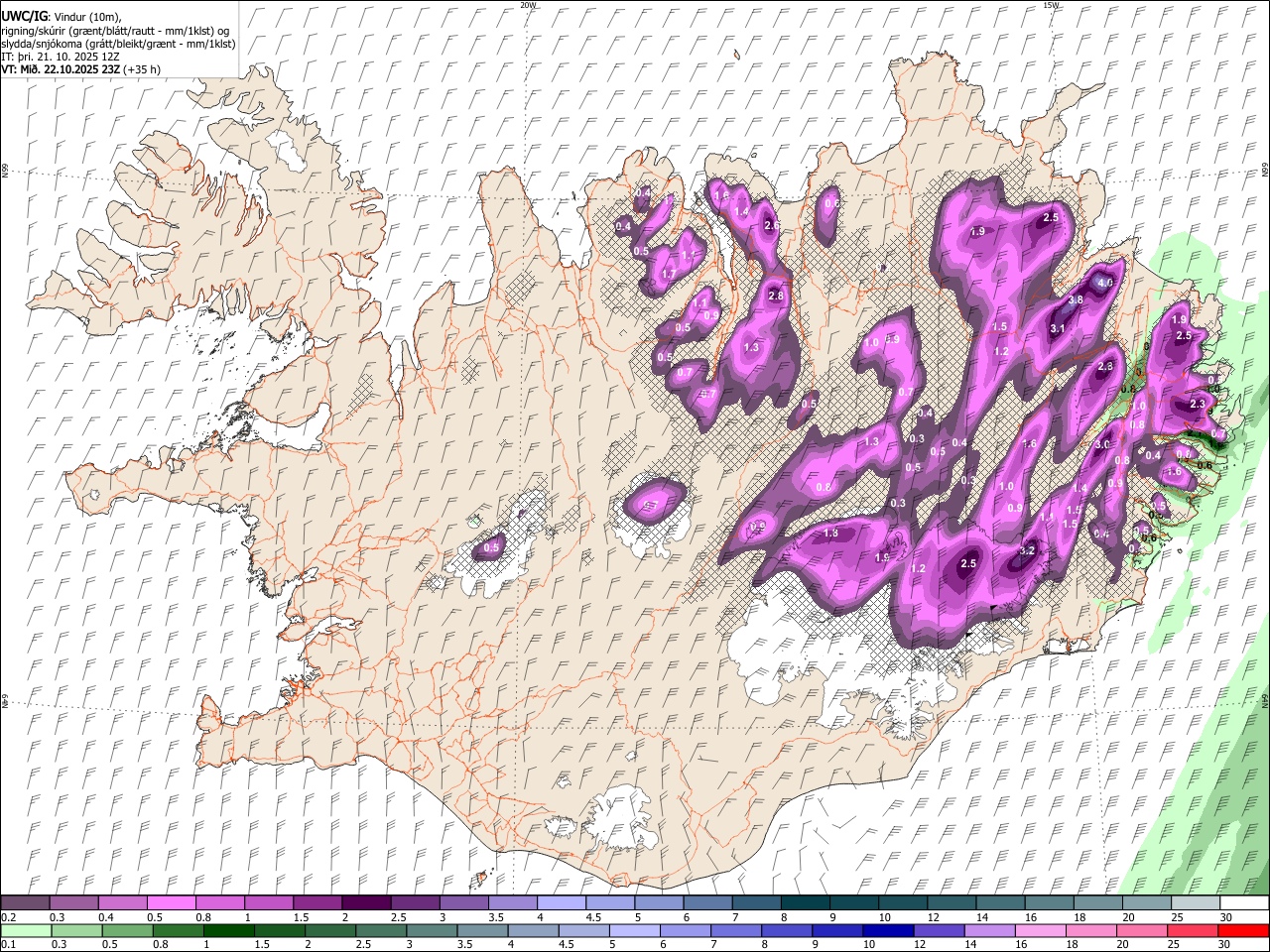The image size is (1270, 952).
Task: Pick the light gray swatch between 25 and 30
Action: point(1194,903)
